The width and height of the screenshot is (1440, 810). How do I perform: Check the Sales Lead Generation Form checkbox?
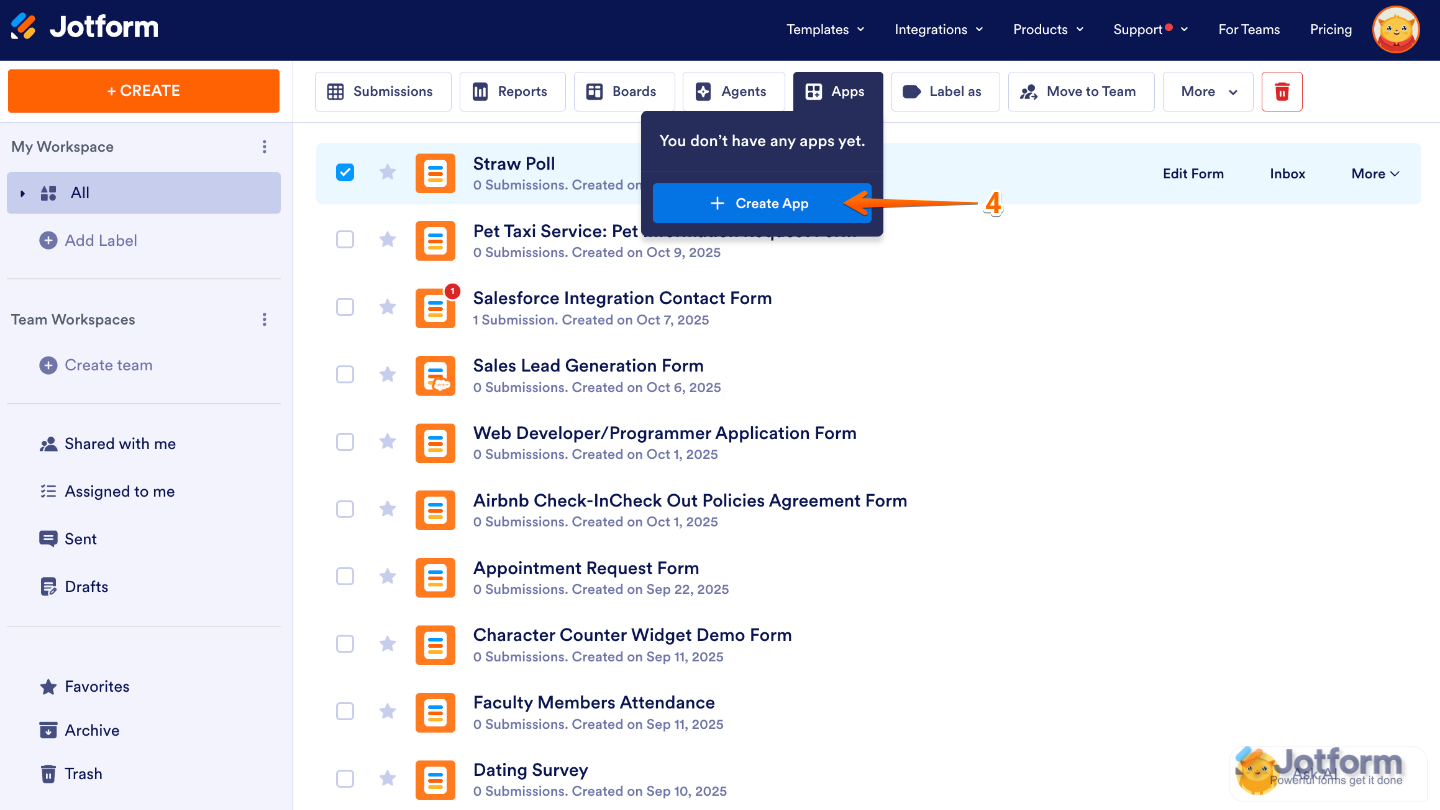[345, 374]
